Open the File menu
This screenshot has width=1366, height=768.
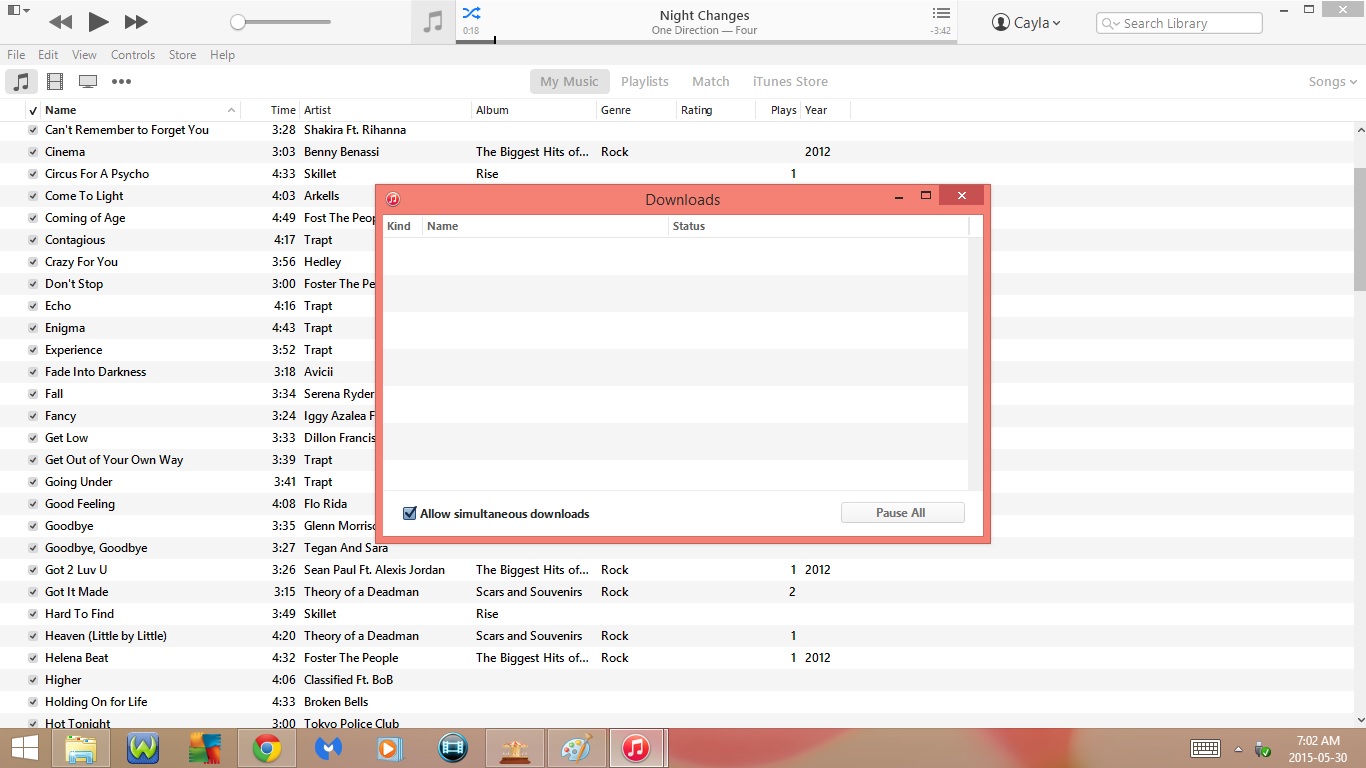(16, 55)
